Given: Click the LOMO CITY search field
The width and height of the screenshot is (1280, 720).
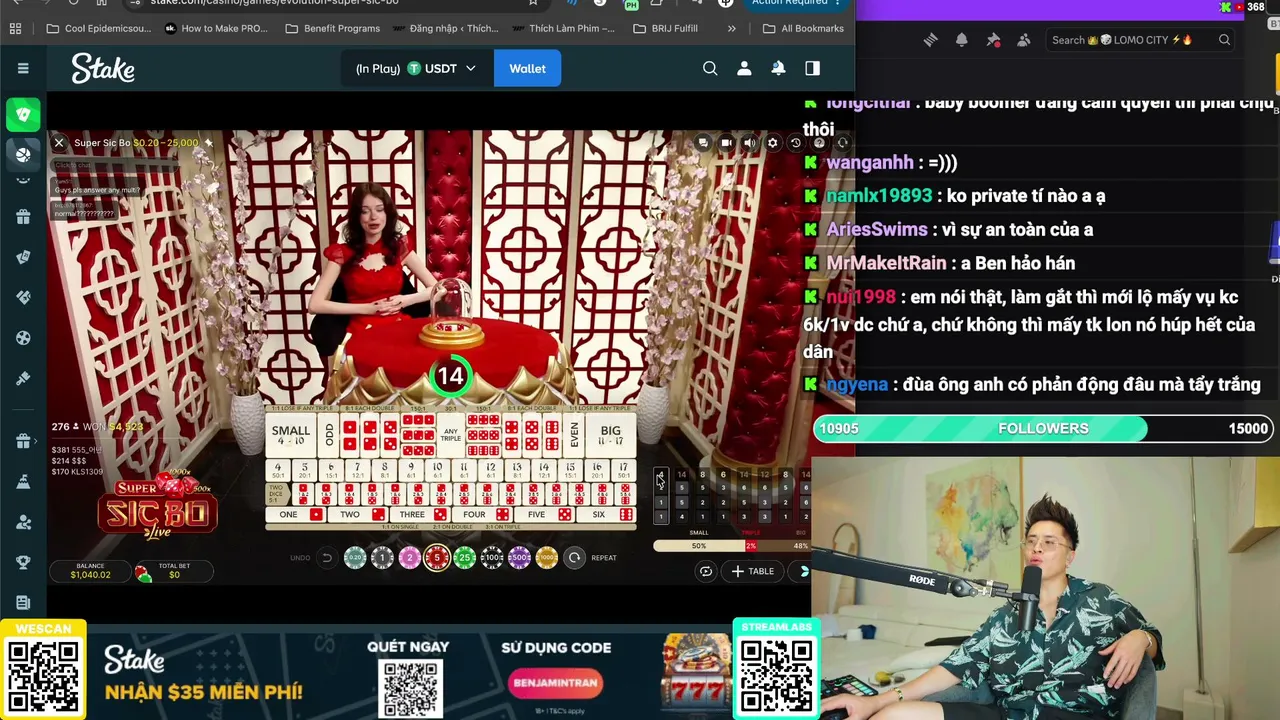Looking at the screenshot, I should [1140, 40].
